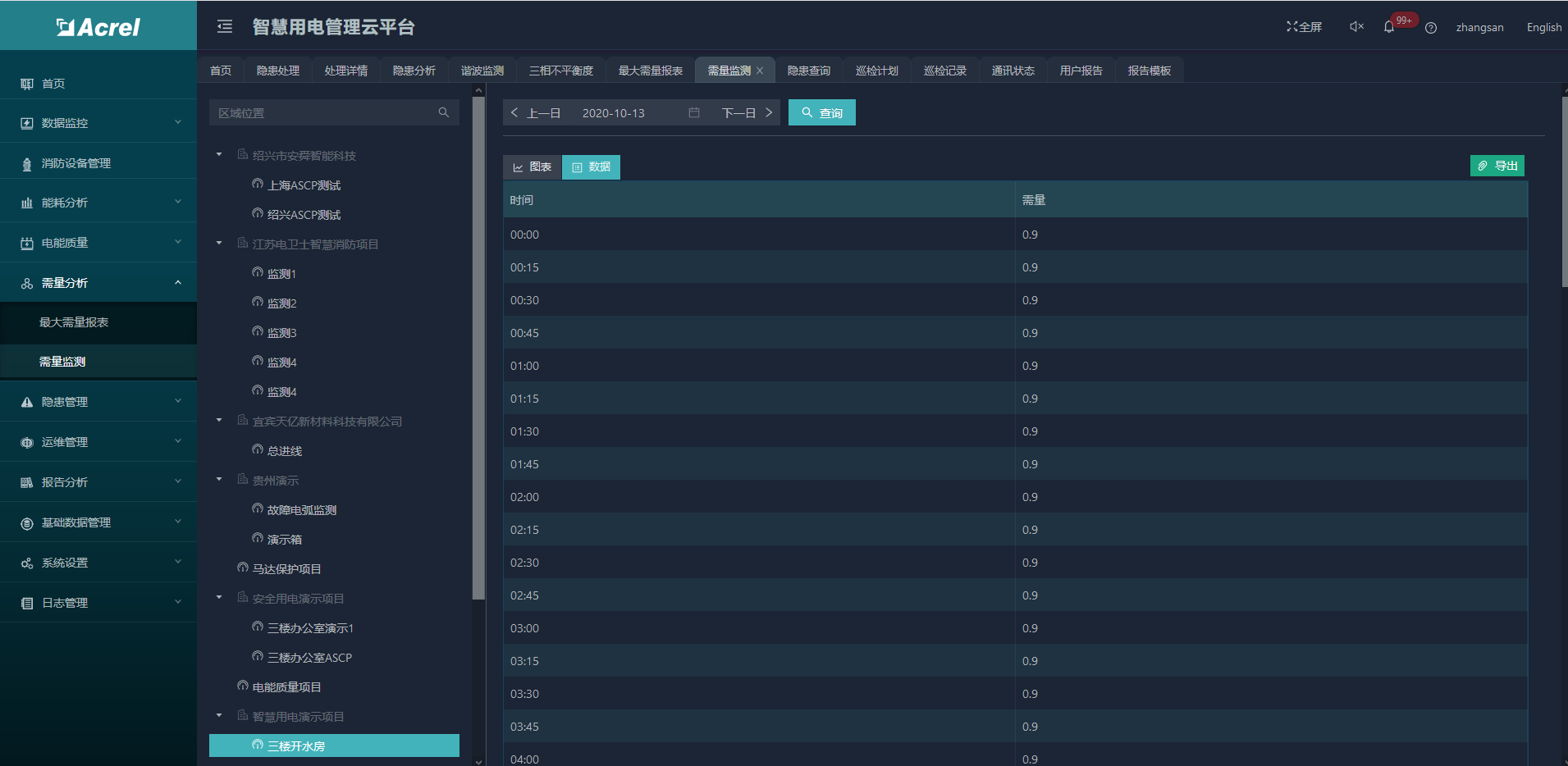Open 消防设备管理 in sidebar
Viewport: 1568px width, 766px height.
pyautogui.click(x=98, y=163)
